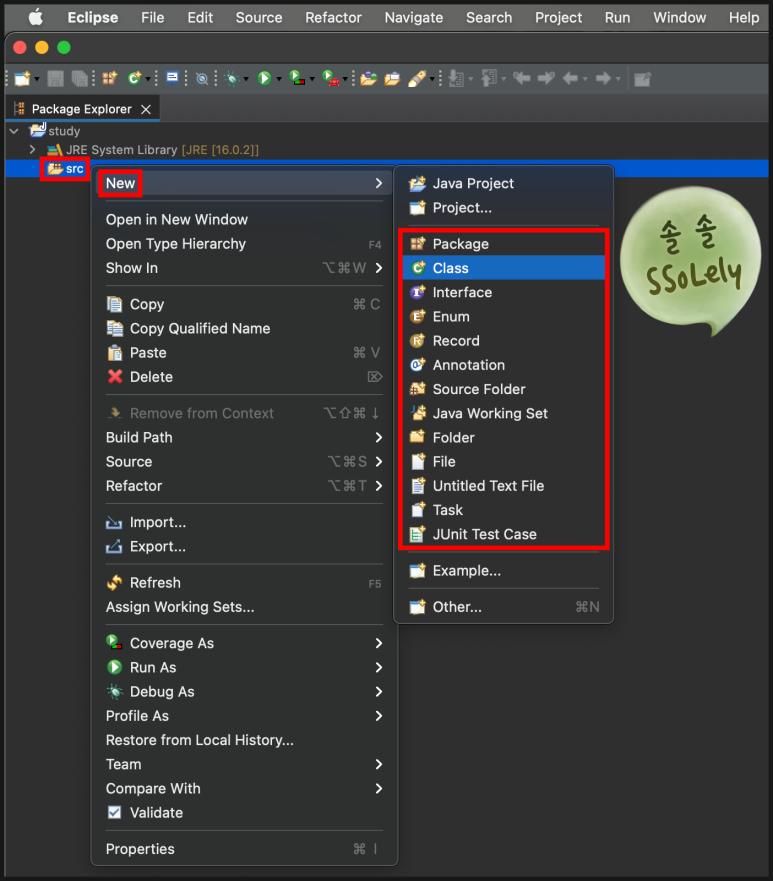Screen dimensions: 773x881
Task: Choose Import... in context menu
Action: (x=244, y=522)
